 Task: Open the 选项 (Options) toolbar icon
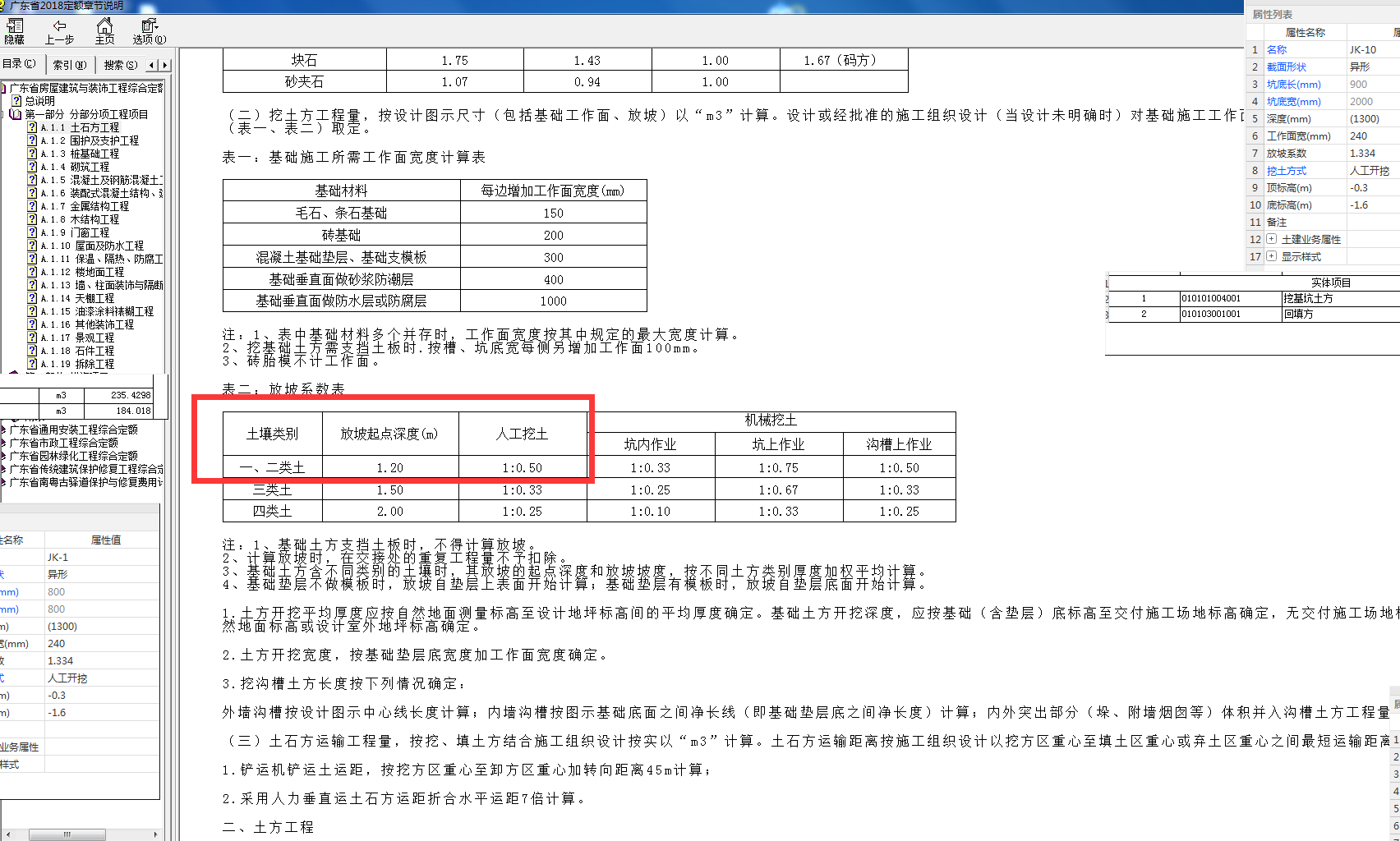point(149,26)
